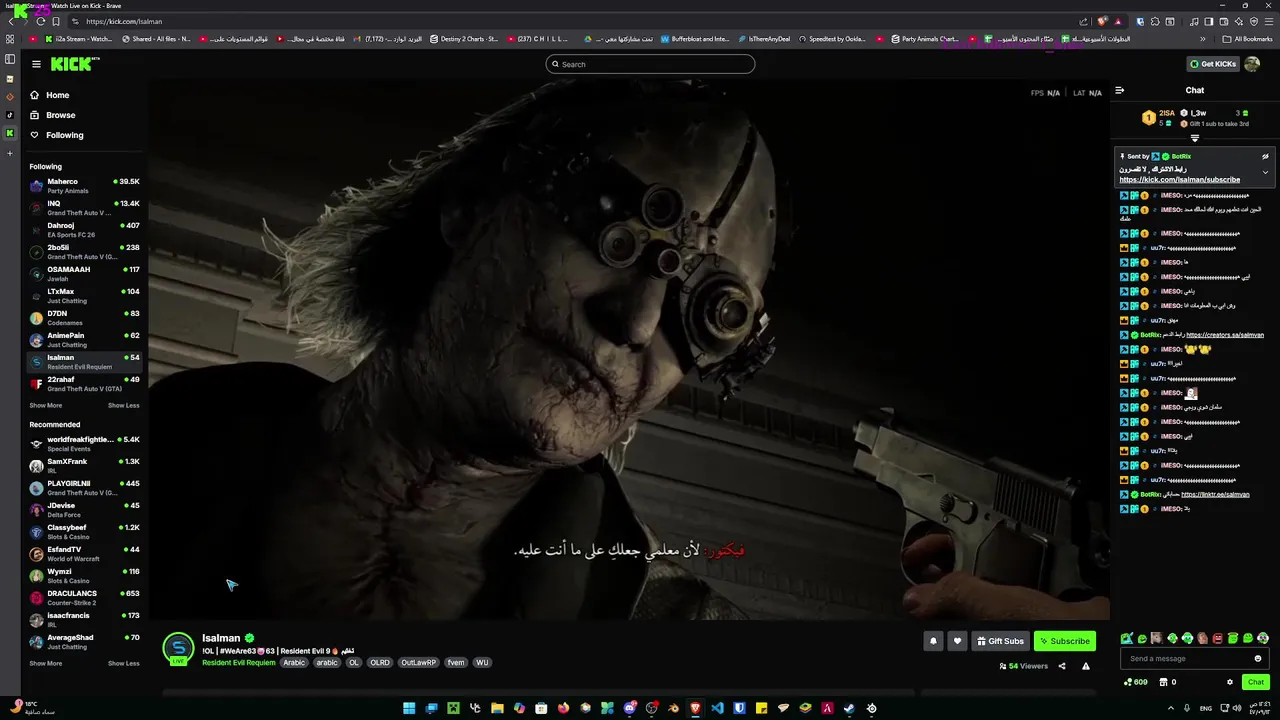The height and width of the screenshot is (720, 1280).
Task: Open OSAMAAAH channel in Following list
Action: (84, 274)
